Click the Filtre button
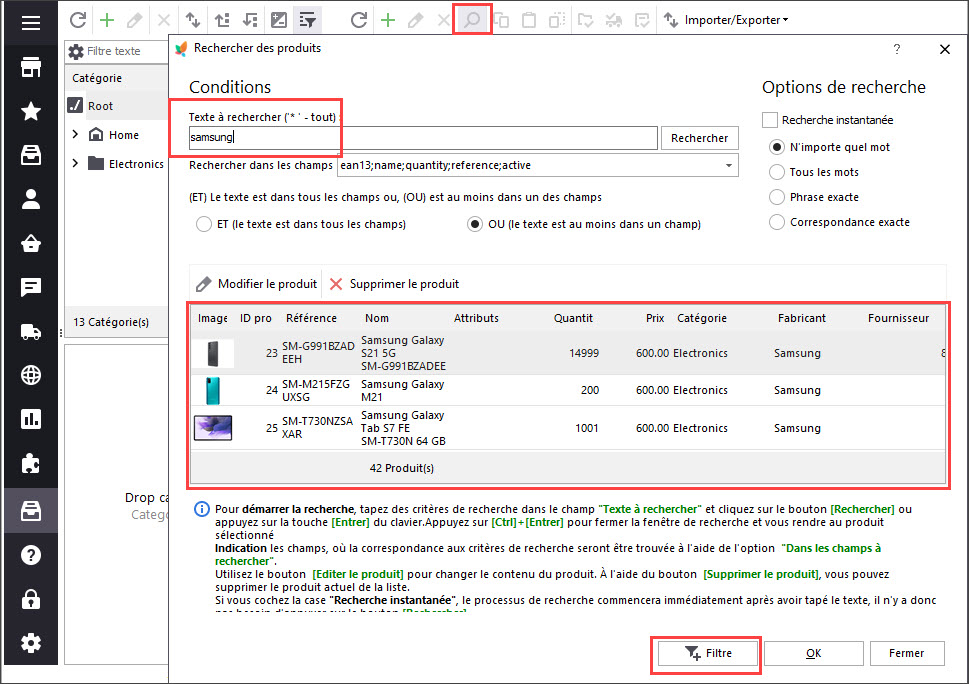969x684 pixels. tap(708, 653)
